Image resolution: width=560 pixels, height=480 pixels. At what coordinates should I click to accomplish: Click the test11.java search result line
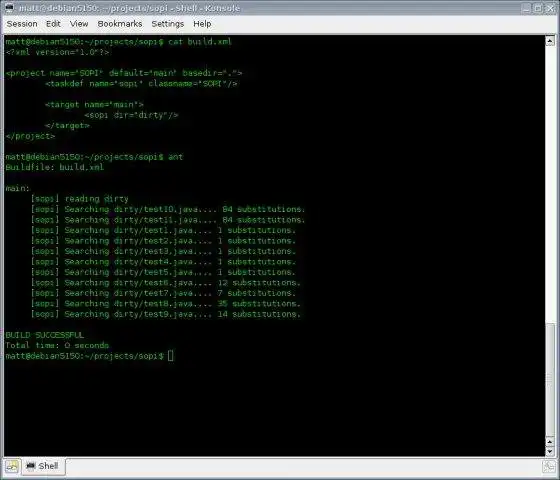tap(168, 220)
